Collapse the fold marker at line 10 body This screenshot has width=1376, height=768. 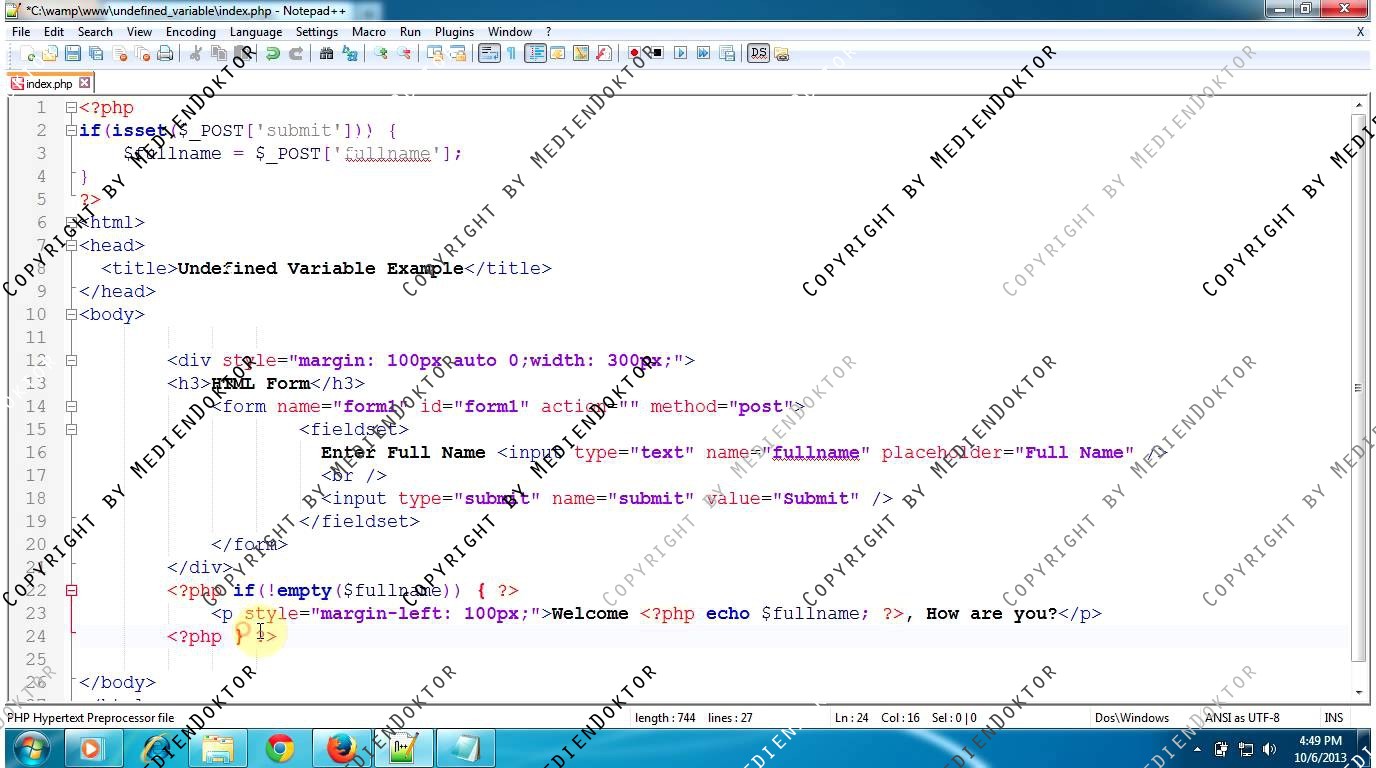[x=71, y=314]
